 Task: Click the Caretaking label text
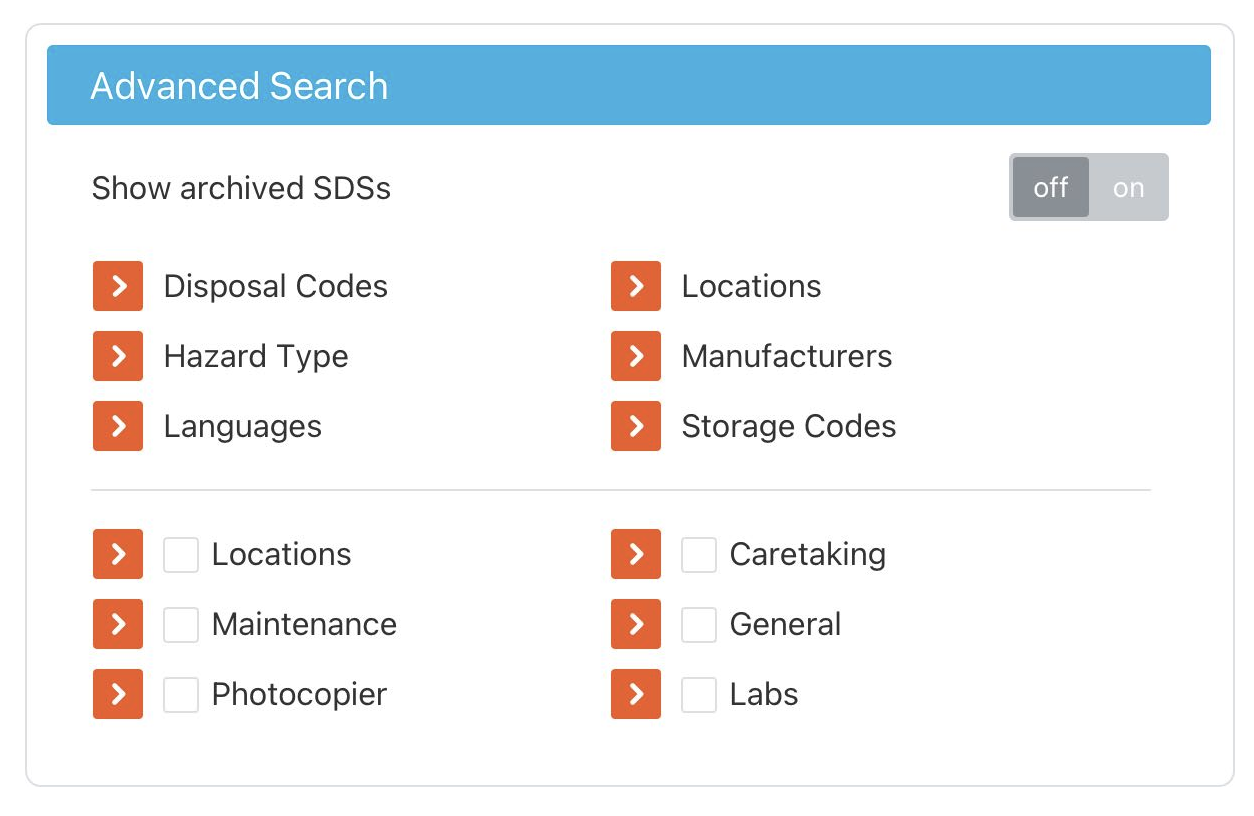click(x=807, y=554)
